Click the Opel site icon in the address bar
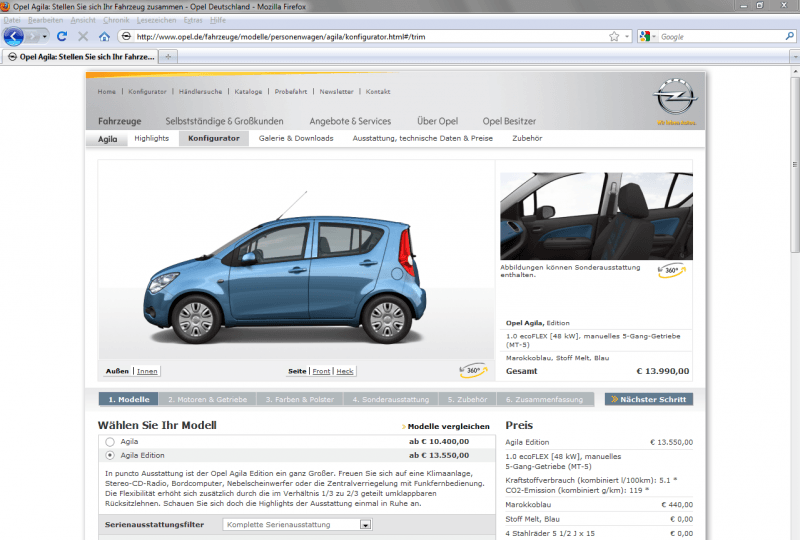Viewport: 800px width, 540px height. [x=126, y=36]
